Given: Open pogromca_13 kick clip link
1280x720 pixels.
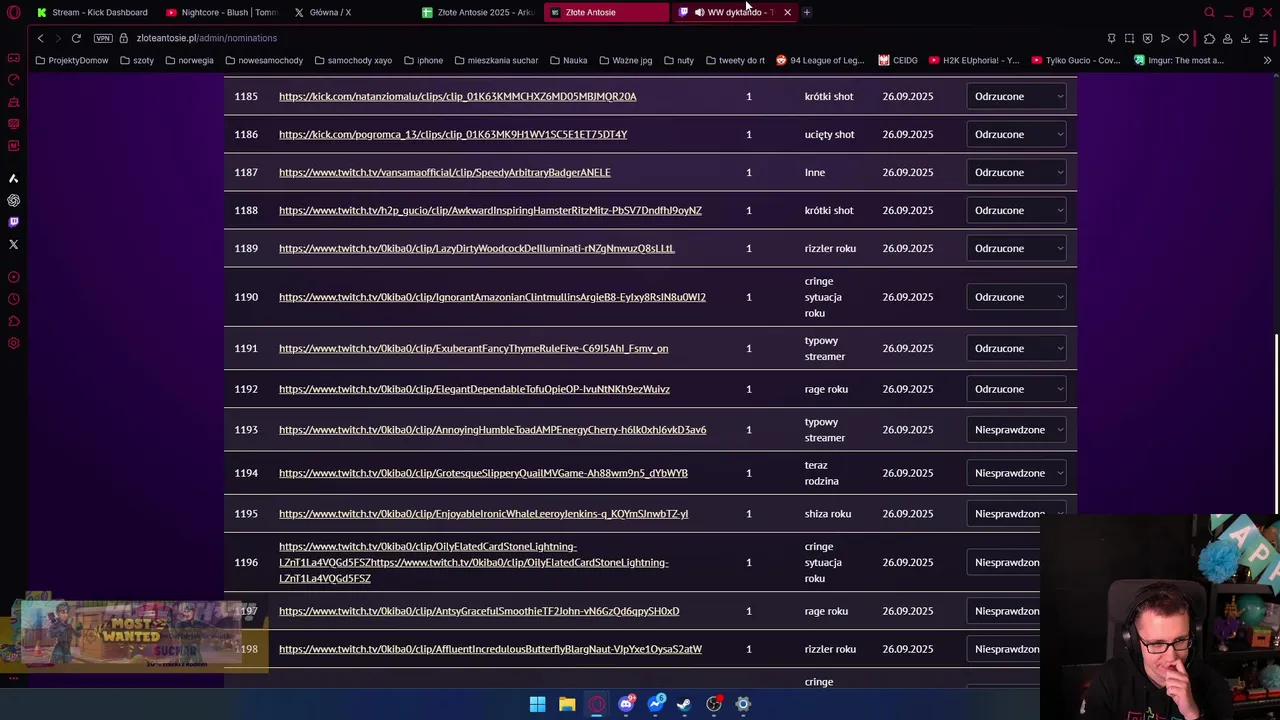Looking at the screenshot, I should 453,134.
